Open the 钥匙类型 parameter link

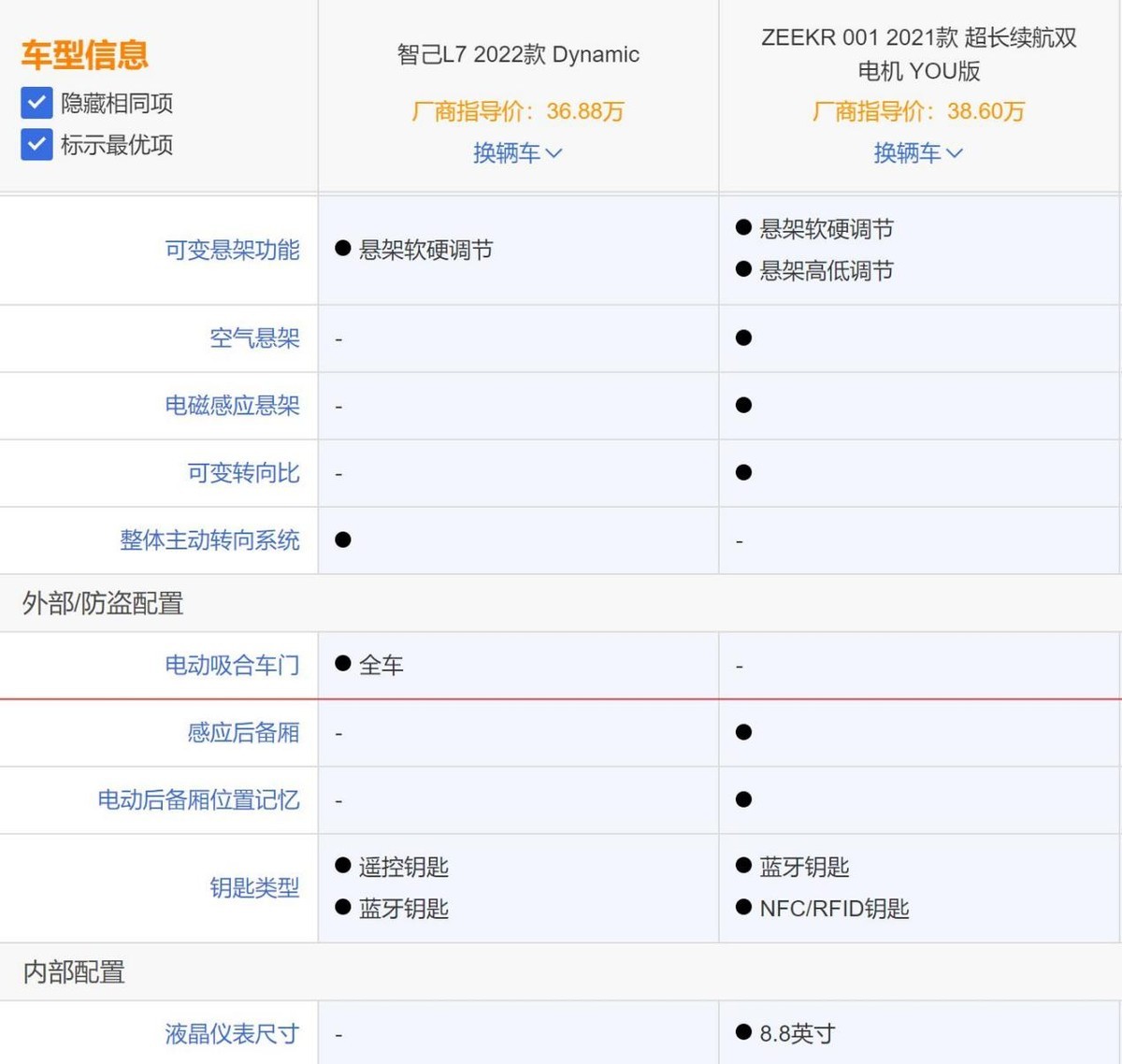[254, 887]
